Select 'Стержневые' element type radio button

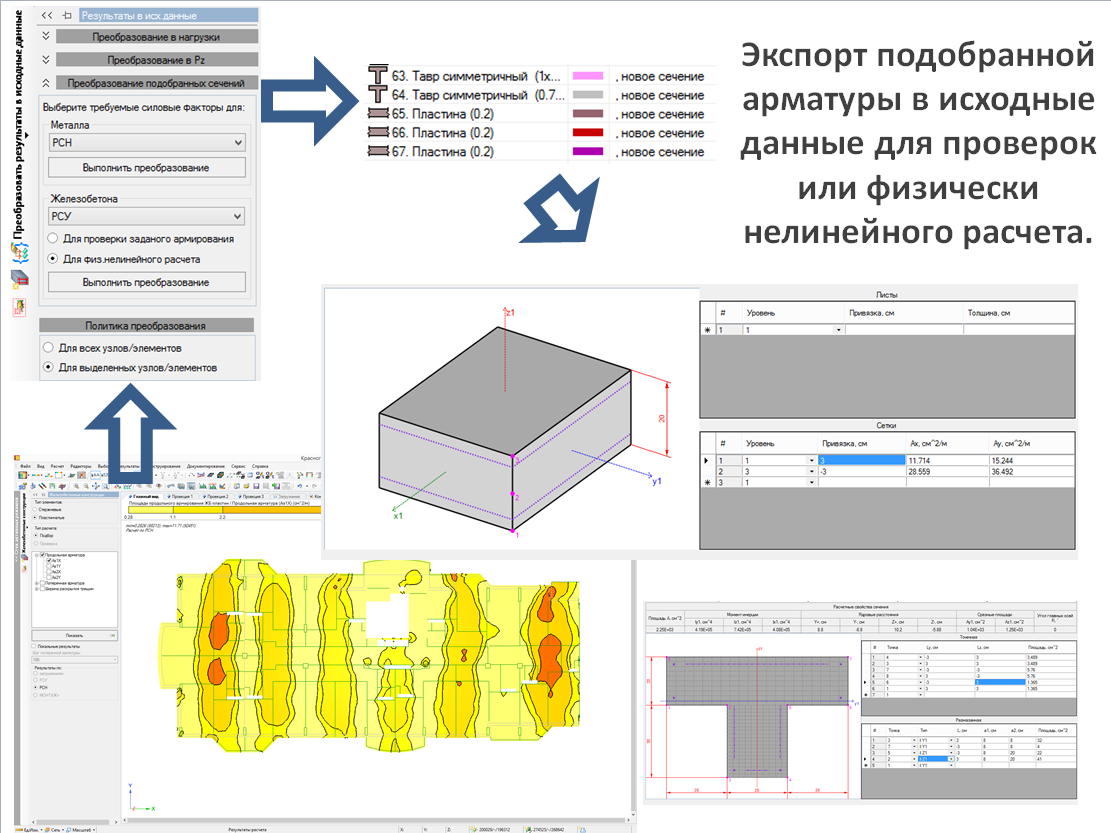tap(35, 509)
